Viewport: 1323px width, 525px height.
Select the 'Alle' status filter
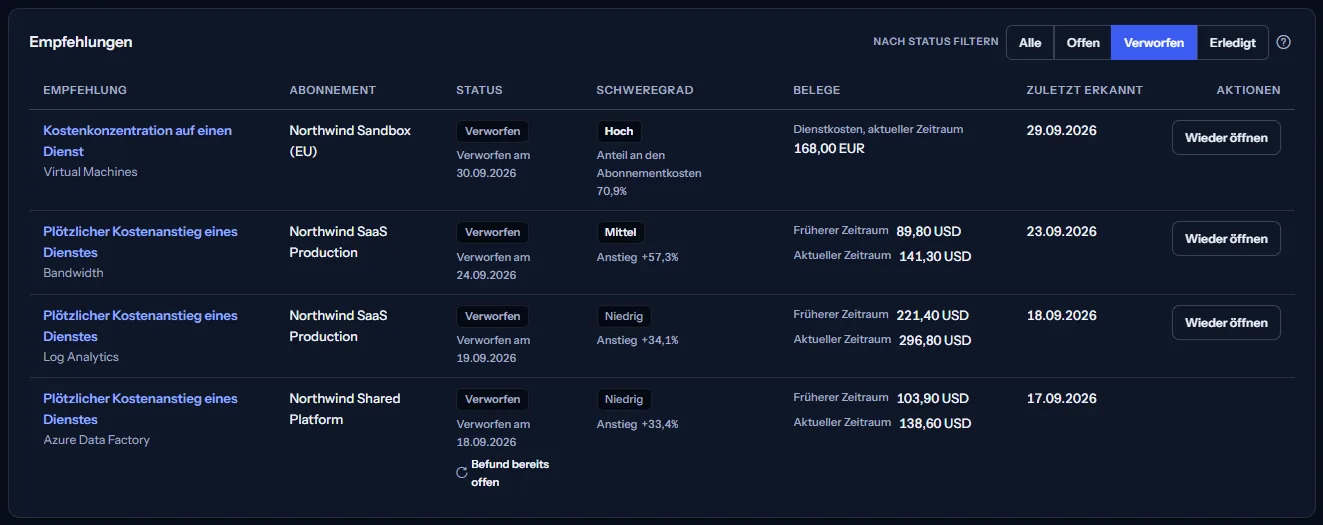click(x=1030, y=43)
